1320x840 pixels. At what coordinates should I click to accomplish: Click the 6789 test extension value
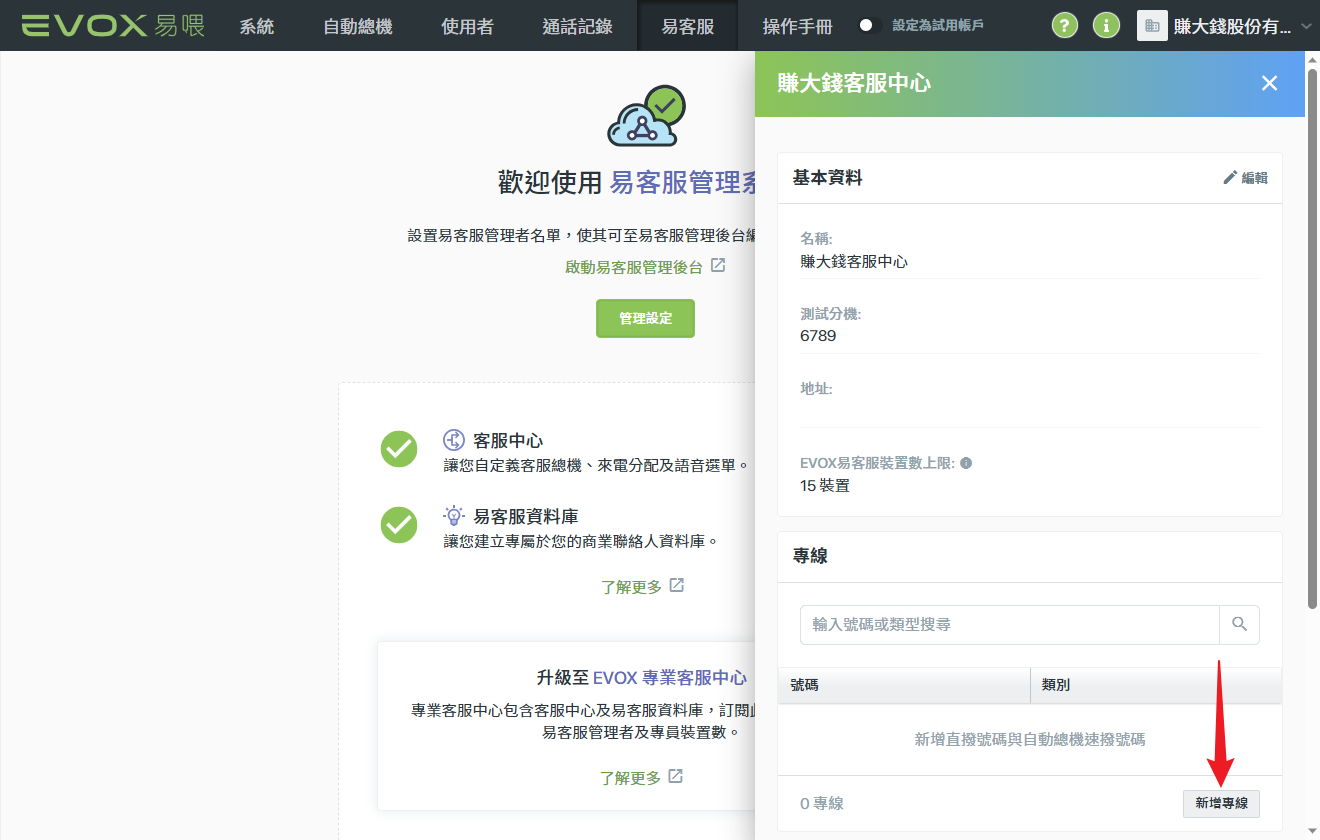(x=818, y=336)
